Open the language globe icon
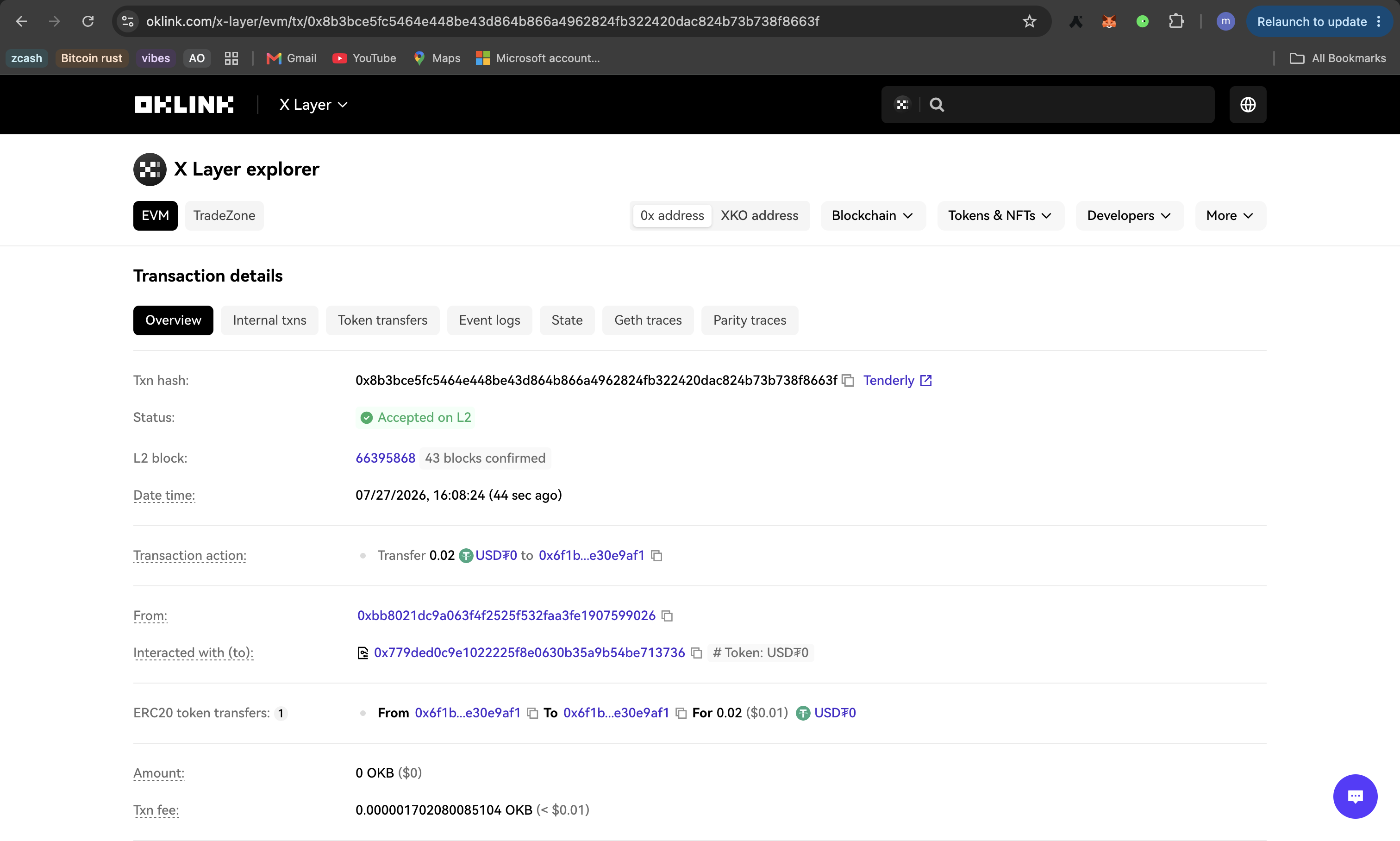Image resolution: width=1400 pixels, height=841 pixels. click(x=1248, y=105)
